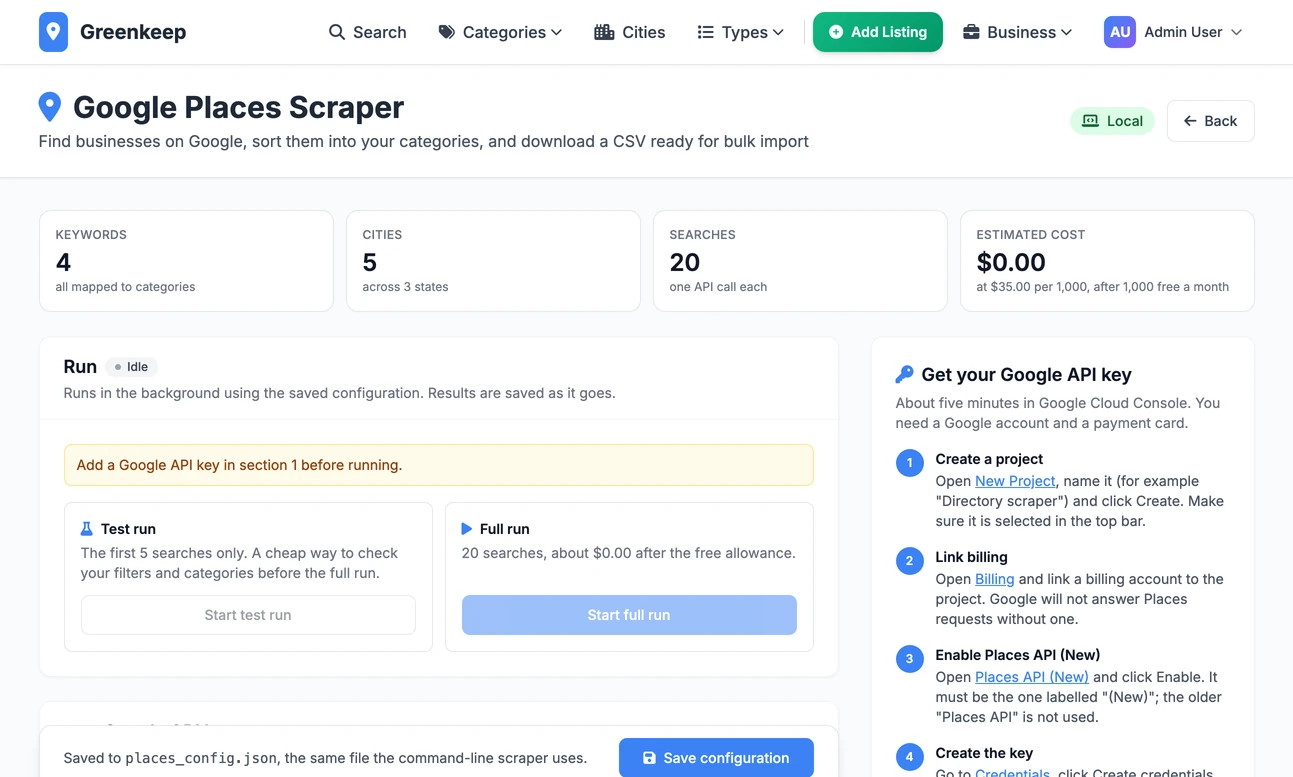Click the Idle status badge
The height and width of the screenshot is (777, 1293).
[x=131, y=367]
